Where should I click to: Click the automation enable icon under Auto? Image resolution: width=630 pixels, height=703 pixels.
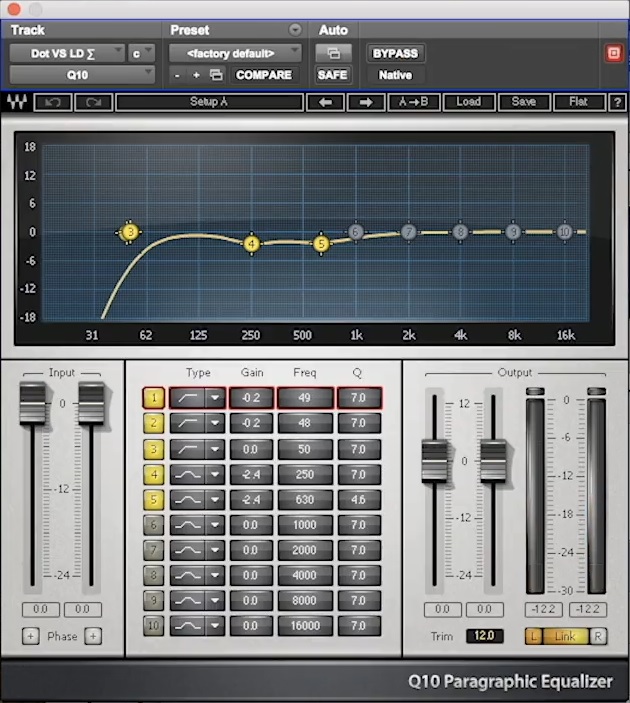(x=333, y=53)
